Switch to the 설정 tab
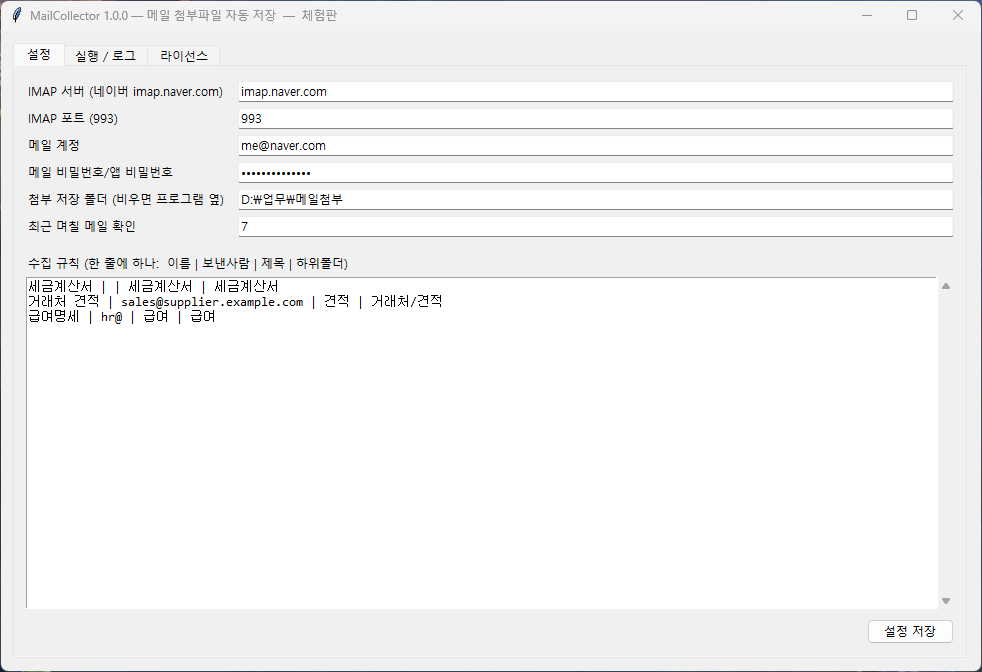The image size is (982, 672). [x=39, y=54]
